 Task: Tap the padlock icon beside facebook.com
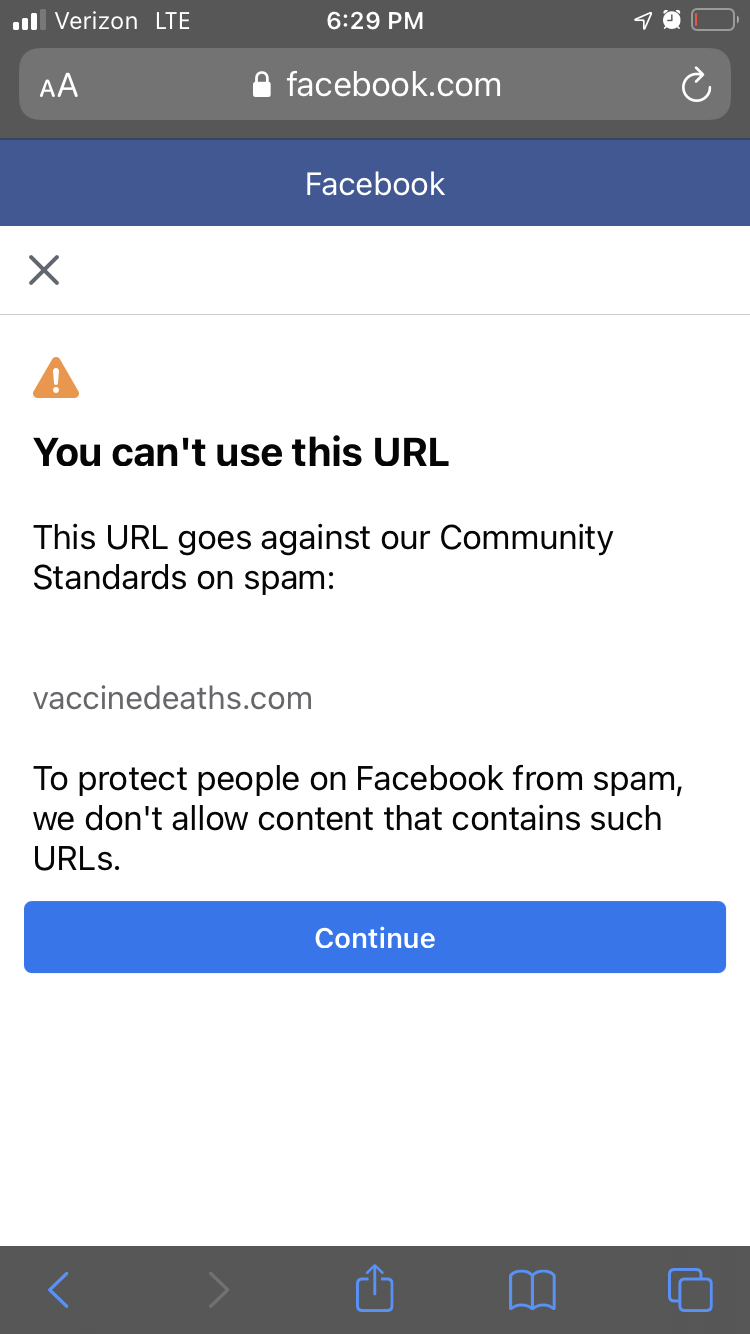pos(262,85)
